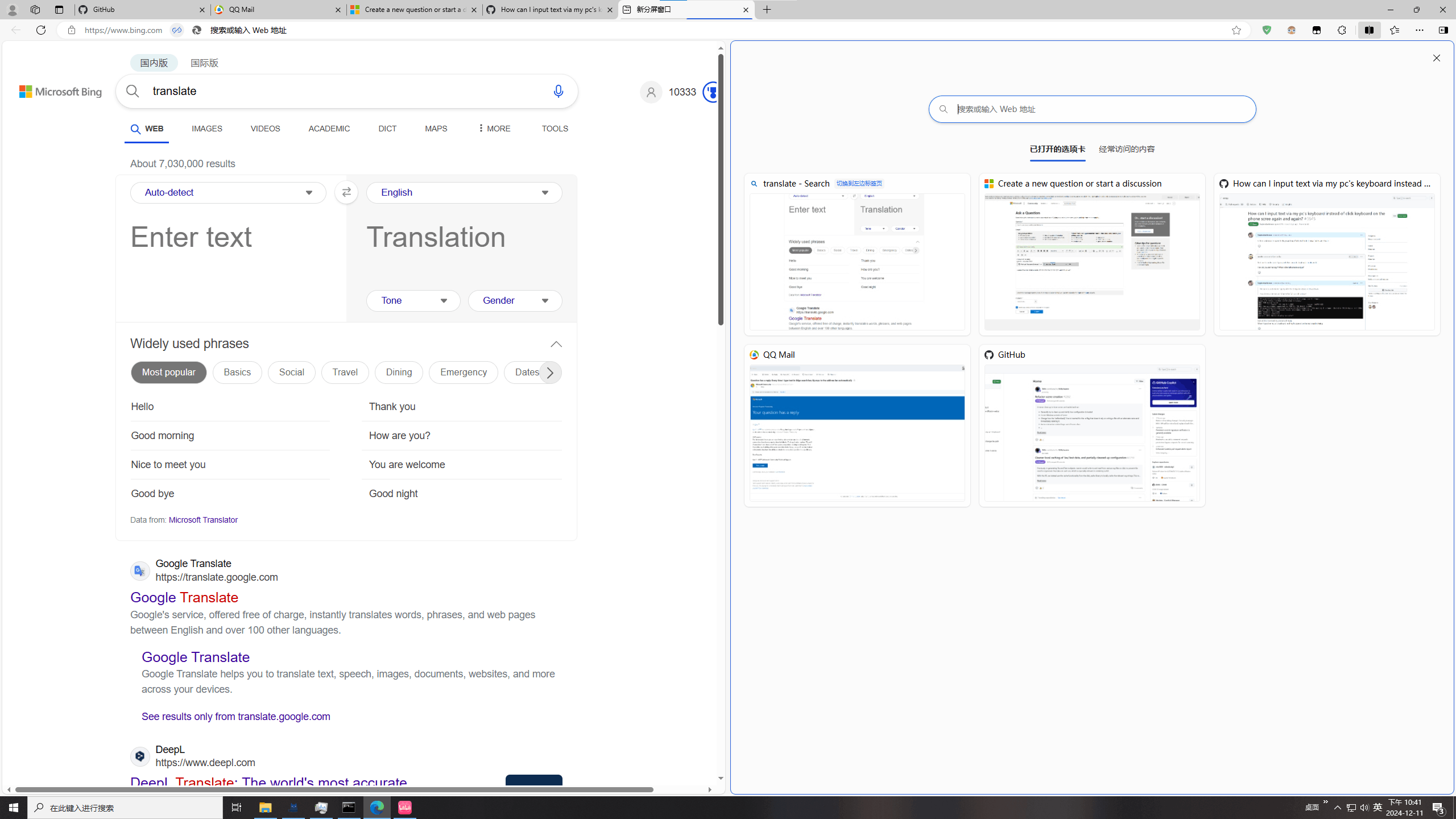This screenshot has height=819, width=1456.
Task: Click See results only from translate.google.com
Action: (x=235, y=716)
